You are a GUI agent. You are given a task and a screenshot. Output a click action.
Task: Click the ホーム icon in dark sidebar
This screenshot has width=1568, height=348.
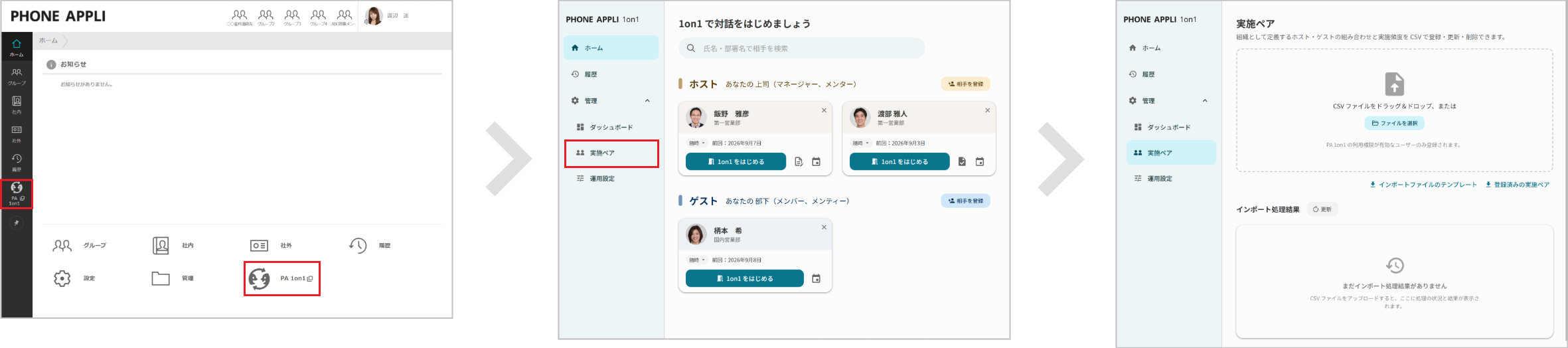click(17, 47)
